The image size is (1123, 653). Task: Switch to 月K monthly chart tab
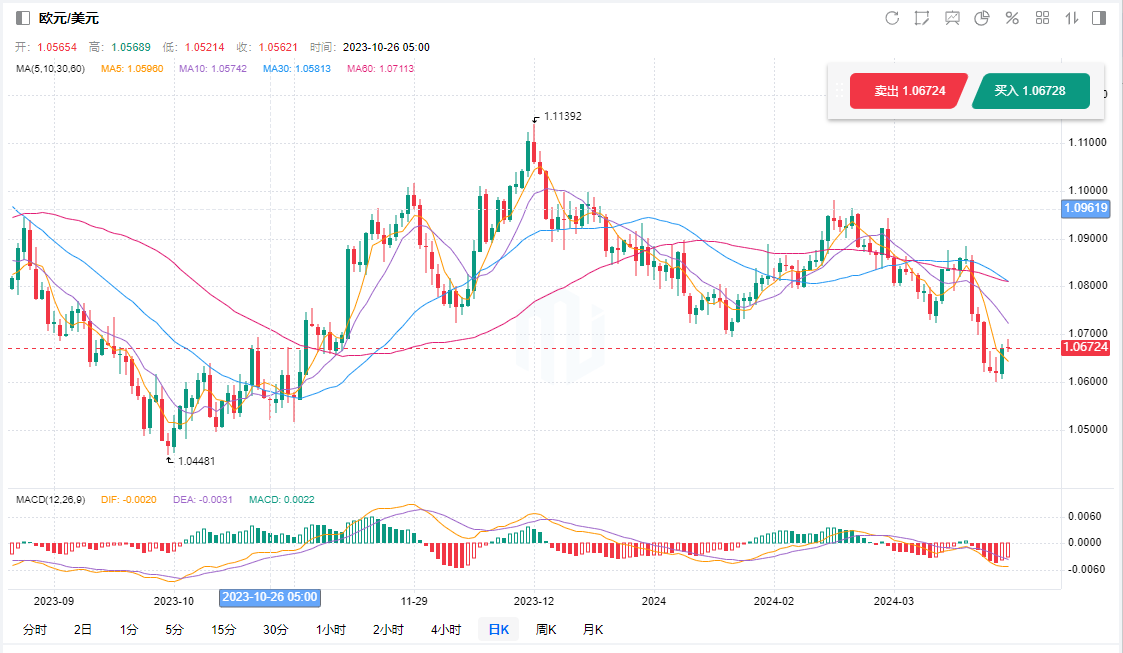[x=594, y=630]
